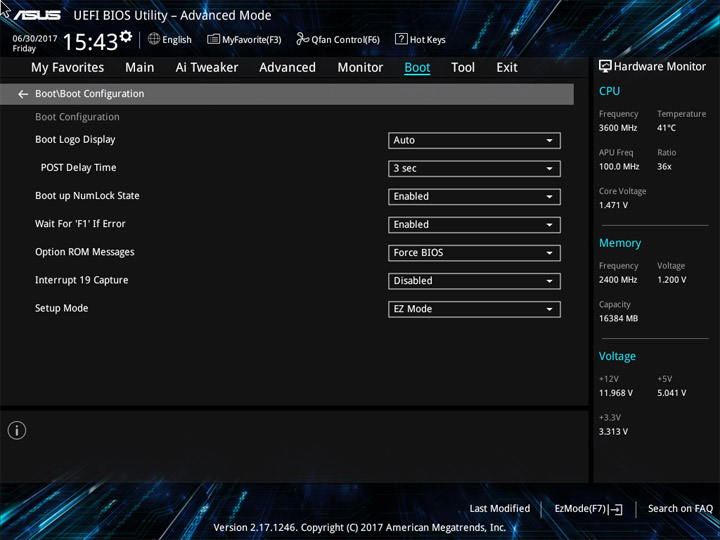Click the 15:43 clock time
Viewport: 720px width, 540px height.
tap(90, 42)
